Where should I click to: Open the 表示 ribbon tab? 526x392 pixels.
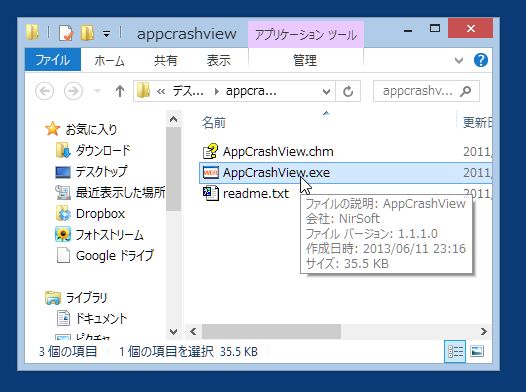click(218, 61)
